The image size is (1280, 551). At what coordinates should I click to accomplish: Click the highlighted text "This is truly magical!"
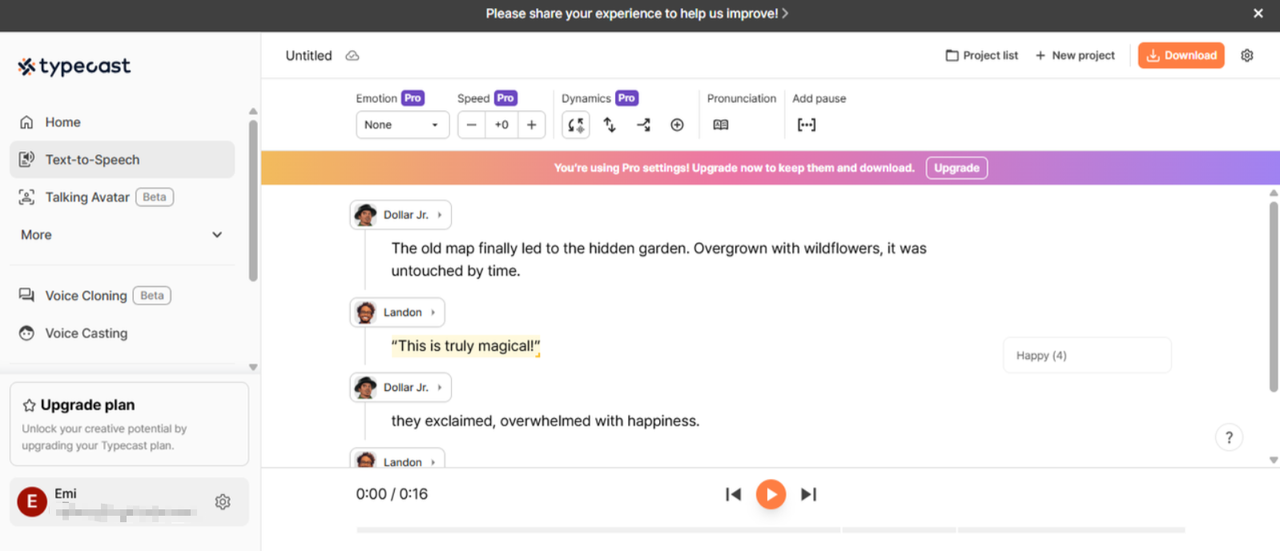point(466,347)
